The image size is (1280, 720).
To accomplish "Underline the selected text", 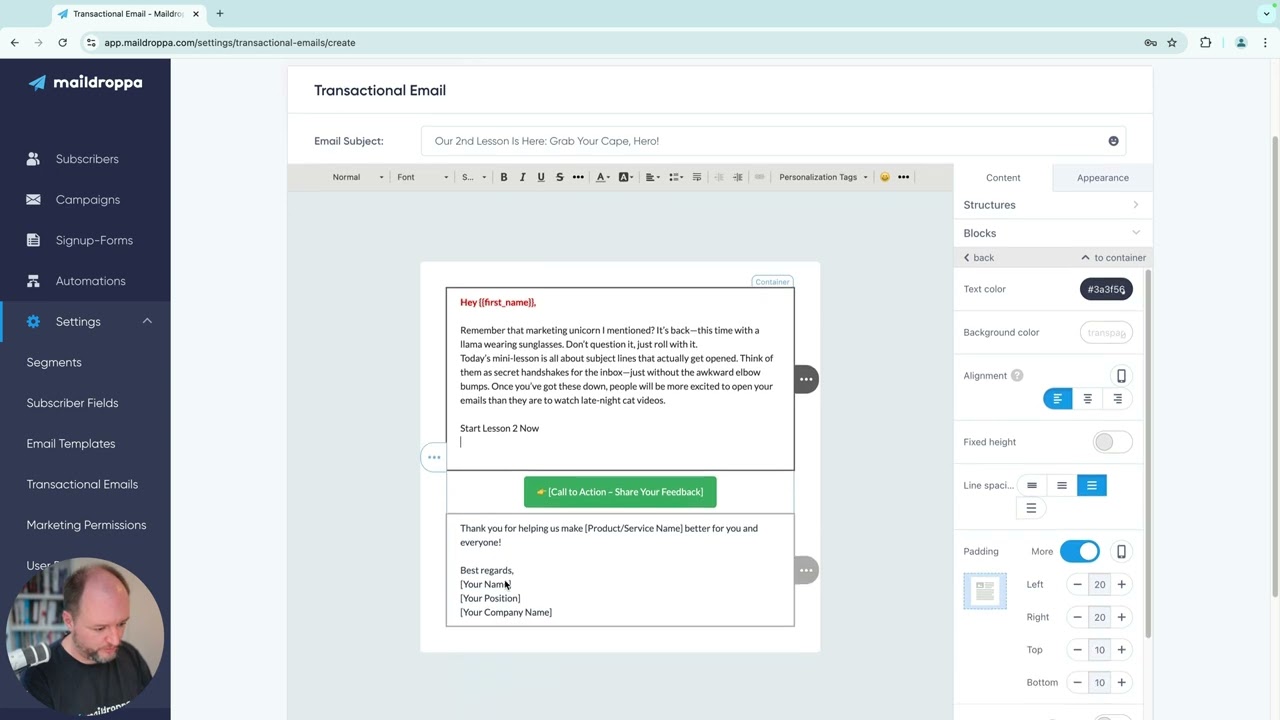I will click(541, 177).
